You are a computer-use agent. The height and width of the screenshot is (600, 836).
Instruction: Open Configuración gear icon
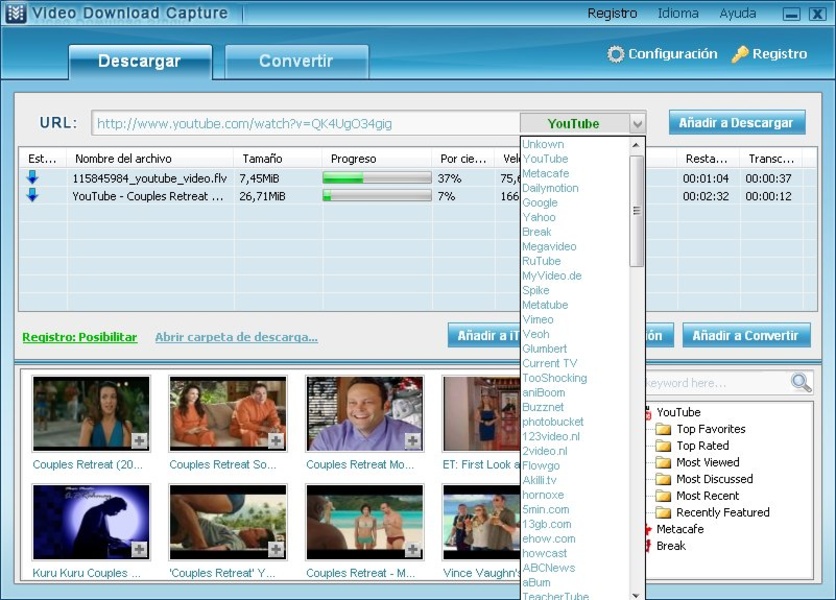pos(615,54)
